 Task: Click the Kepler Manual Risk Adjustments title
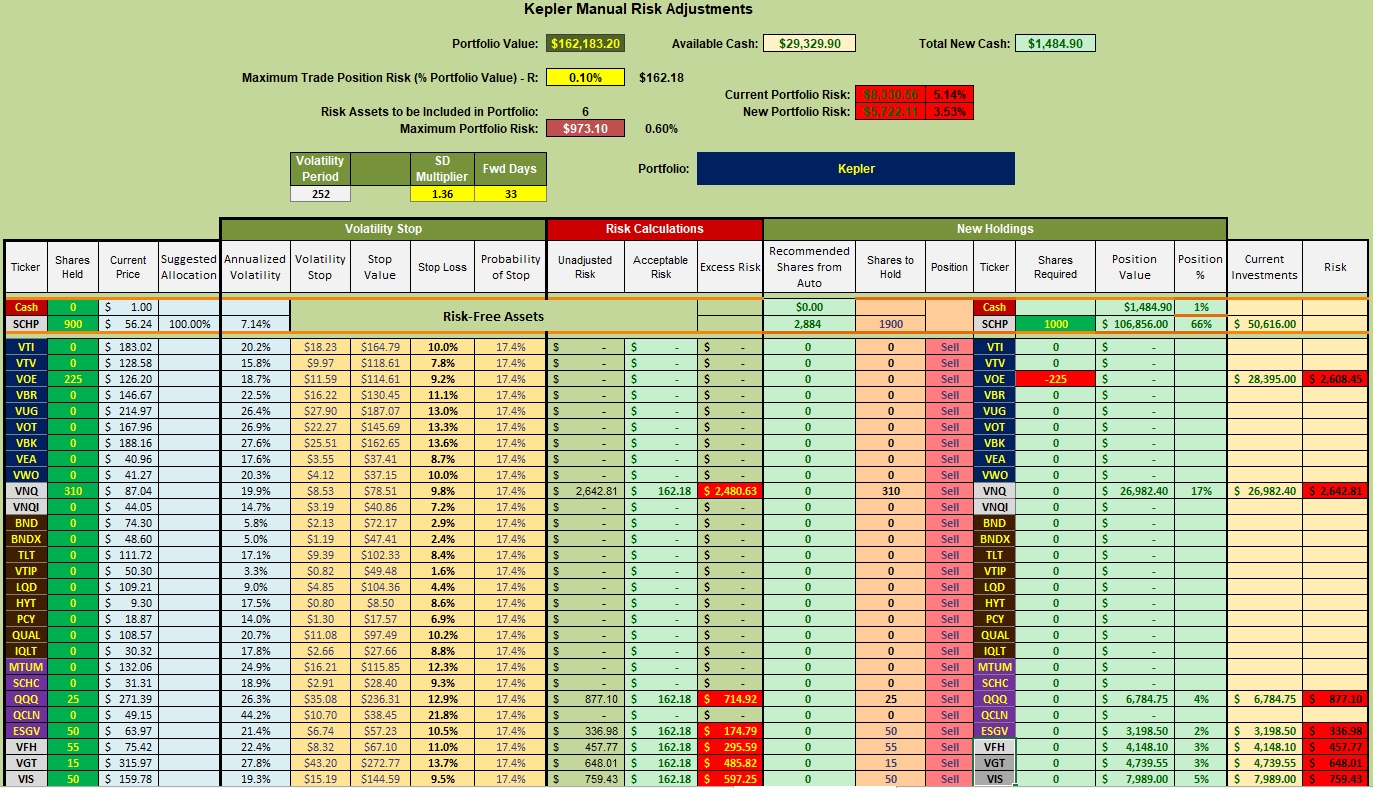tap(638, 9)
